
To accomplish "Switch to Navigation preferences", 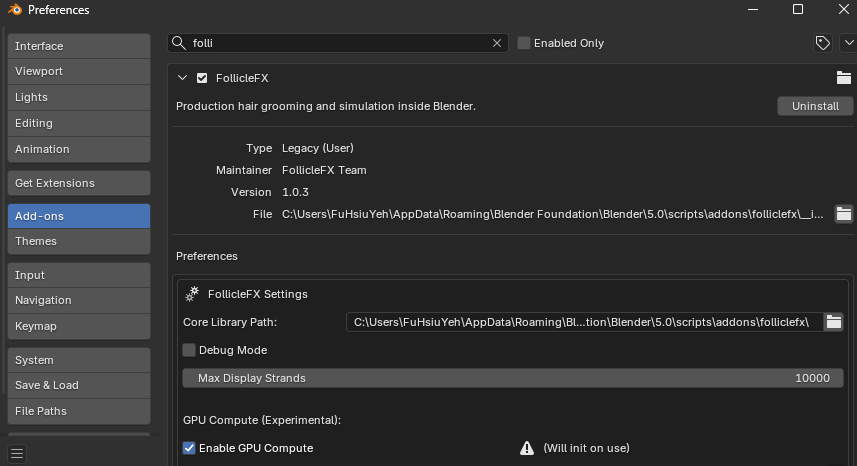I will pyautogui.click(x=79, y=300).
